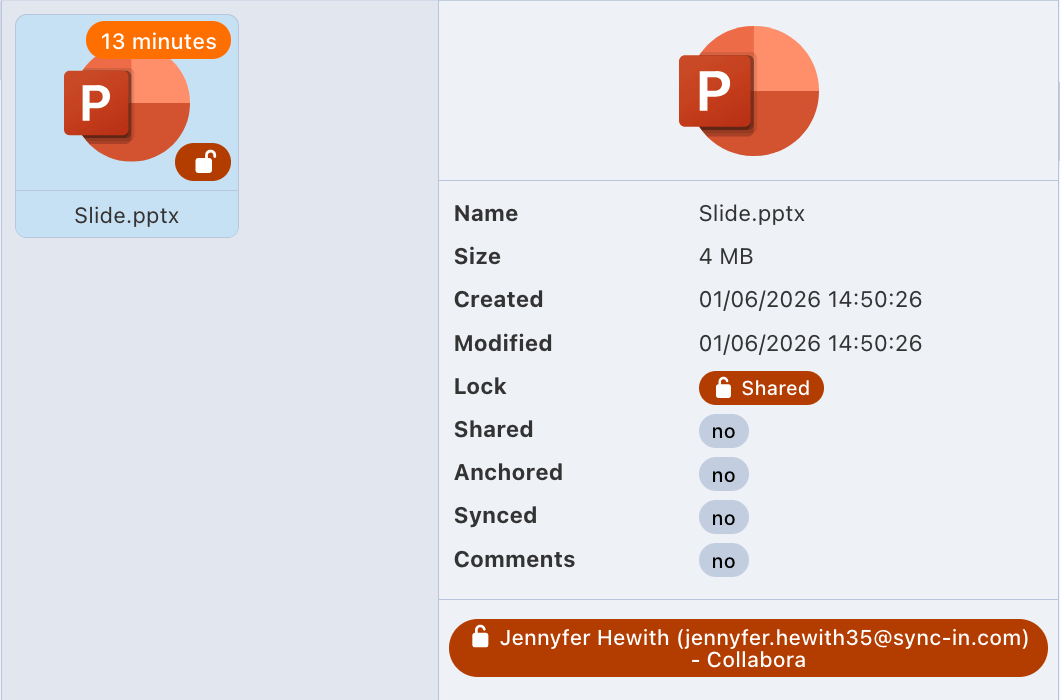This screenshot has height=700, width=1060.
Task: Click the Name field label
Action: click(x=486, y=213)
